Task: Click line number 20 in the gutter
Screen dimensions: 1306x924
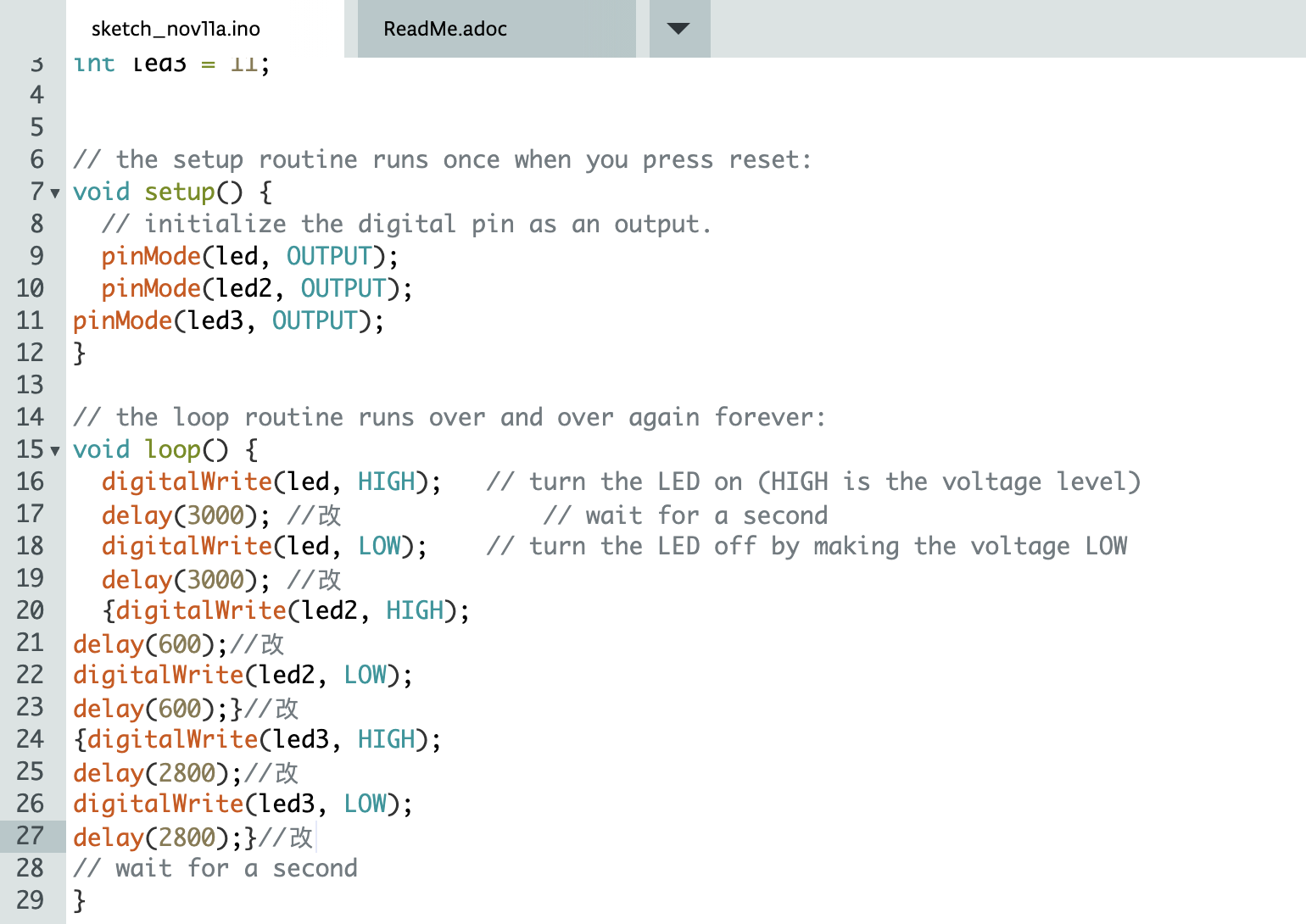Action: (31, 610)
